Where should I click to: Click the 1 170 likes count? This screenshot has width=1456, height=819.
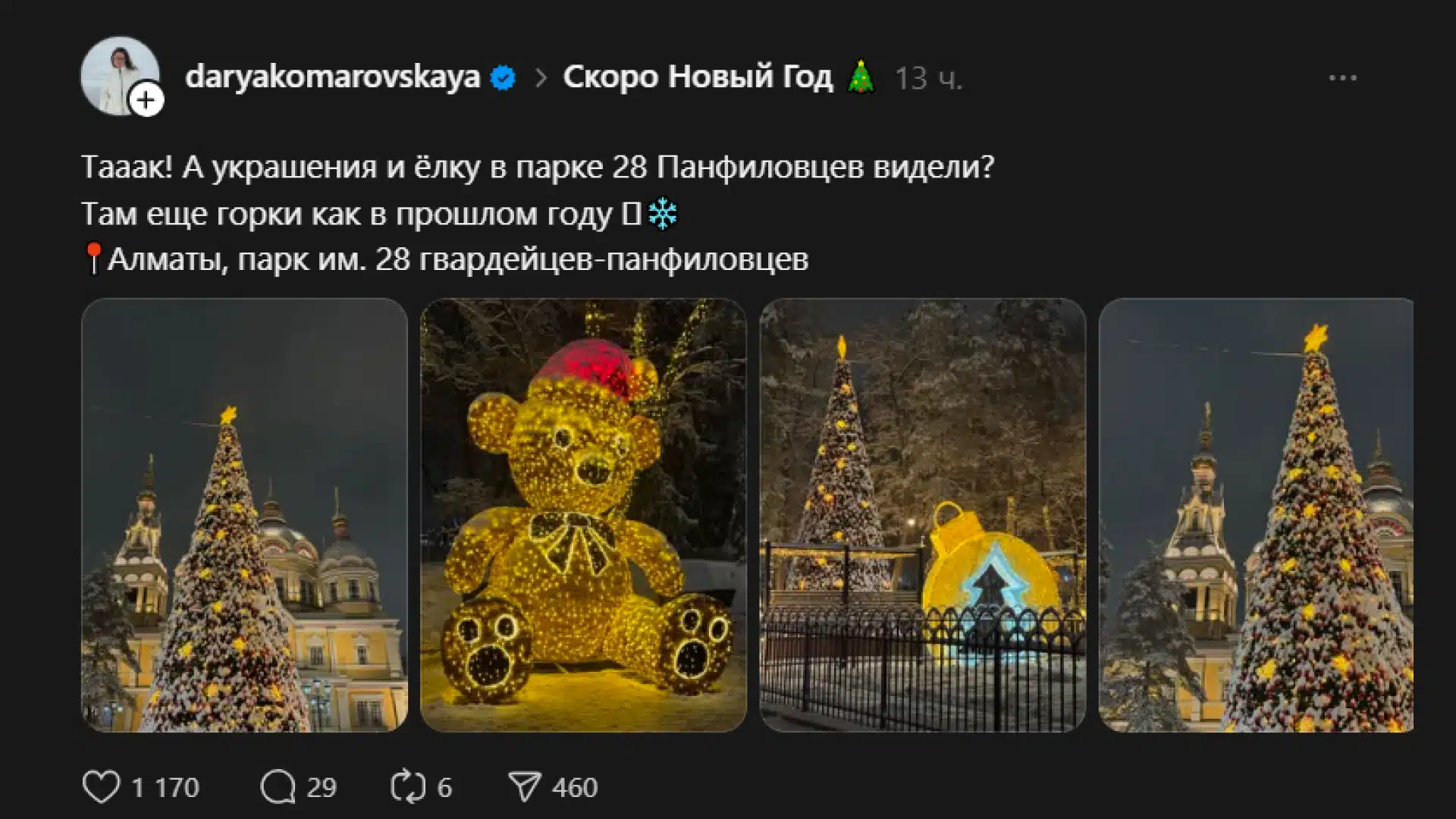(x=165, y=788)
